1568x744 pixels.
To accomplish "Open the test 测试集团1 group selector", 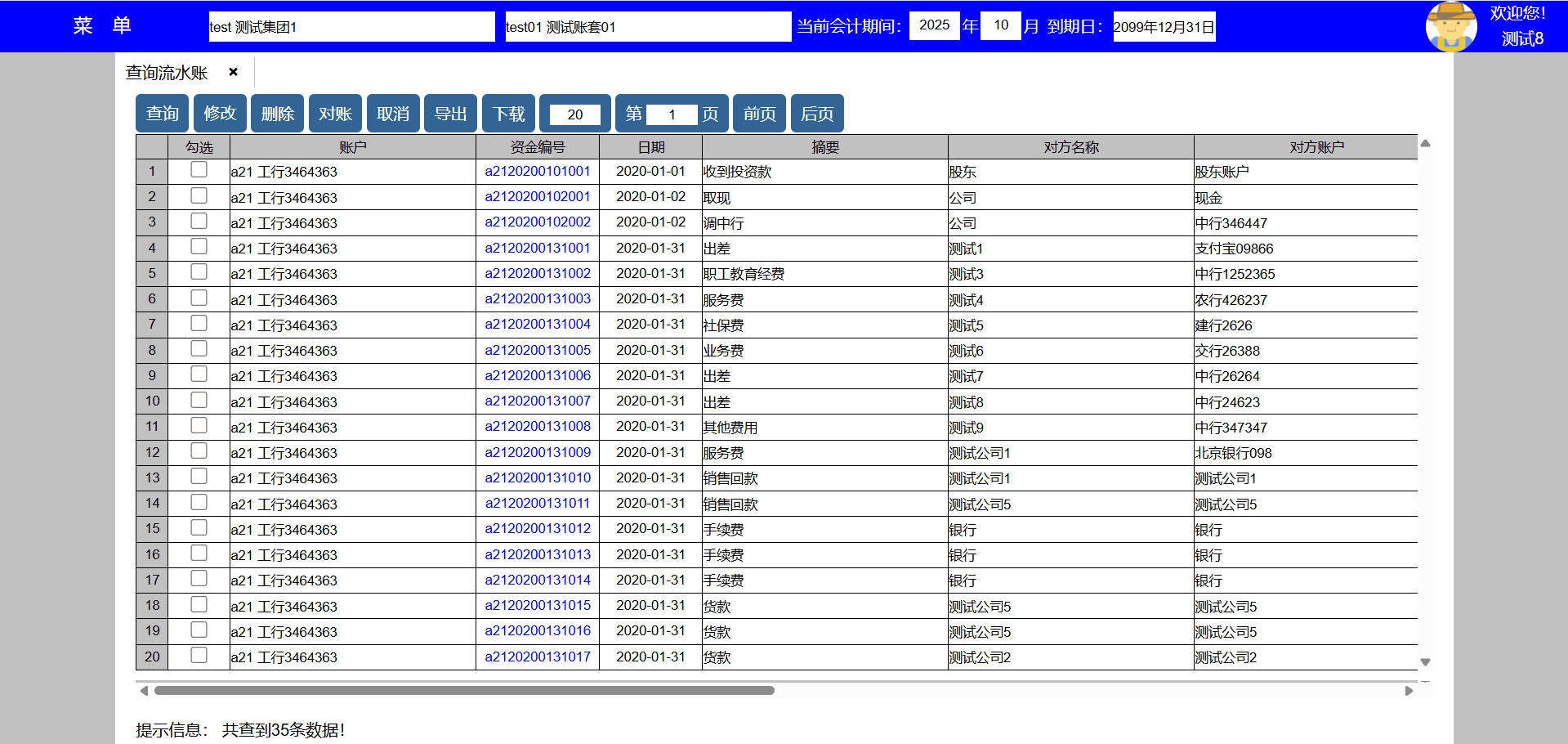I will click(x=351, y=26).
